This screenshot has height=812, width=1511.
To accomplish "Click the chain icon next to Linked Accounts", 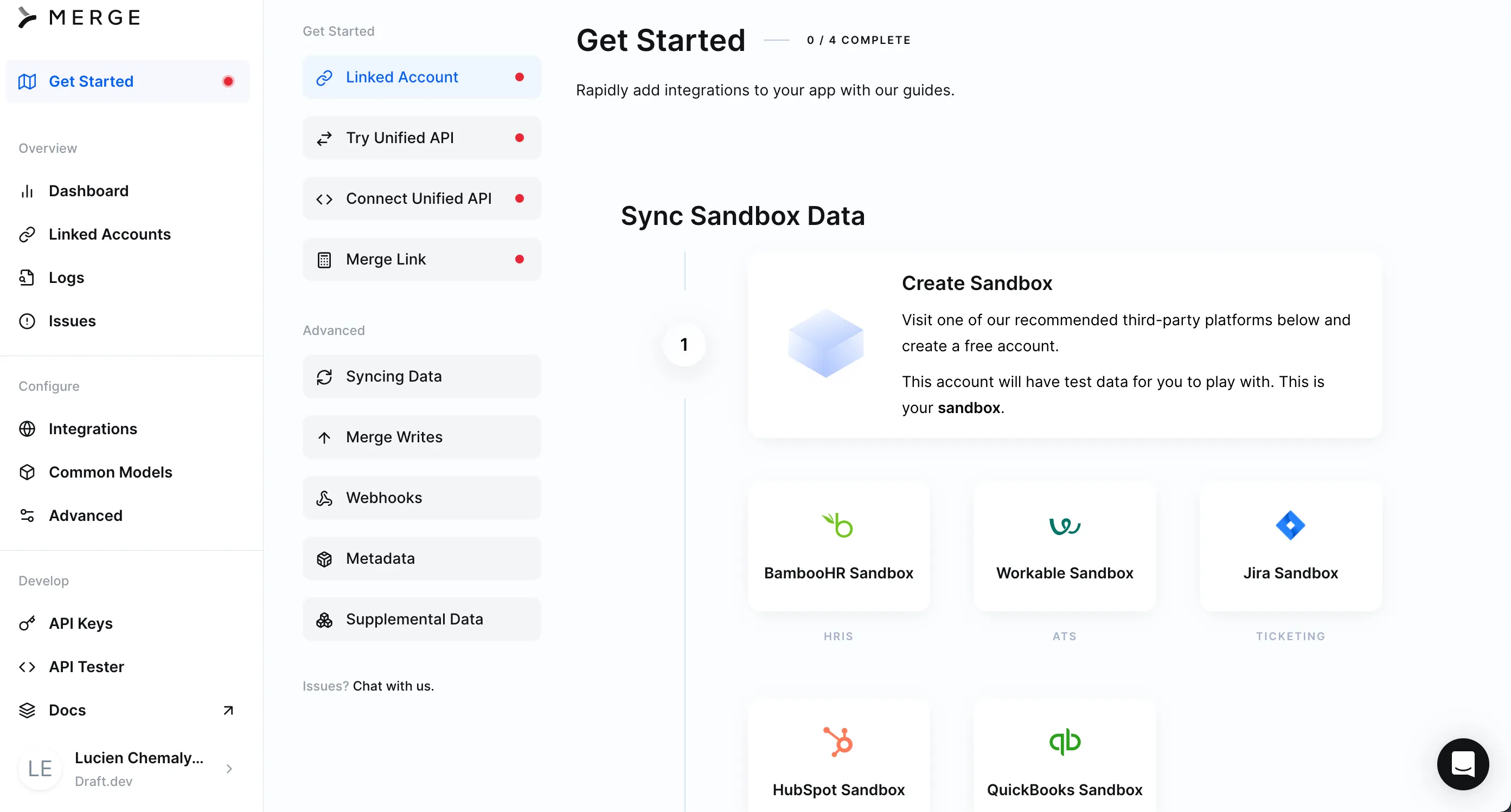I will (27, 235).
